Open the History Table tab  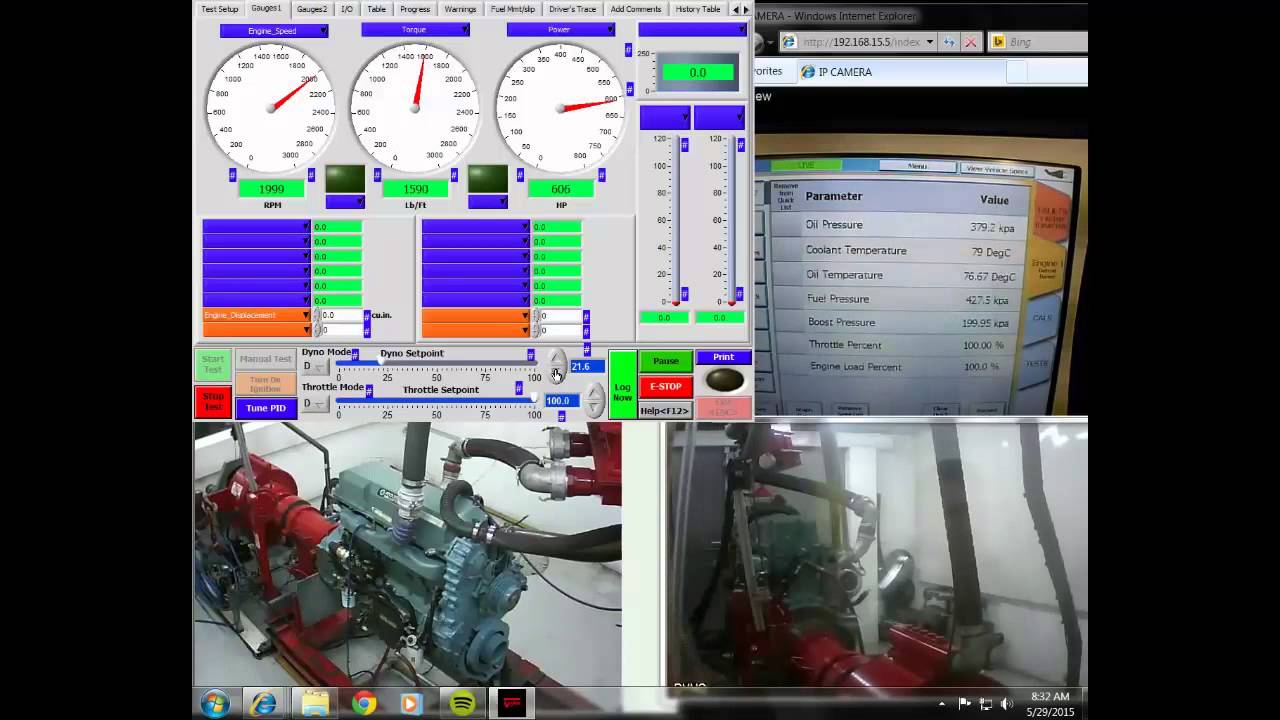click(697, 9)
